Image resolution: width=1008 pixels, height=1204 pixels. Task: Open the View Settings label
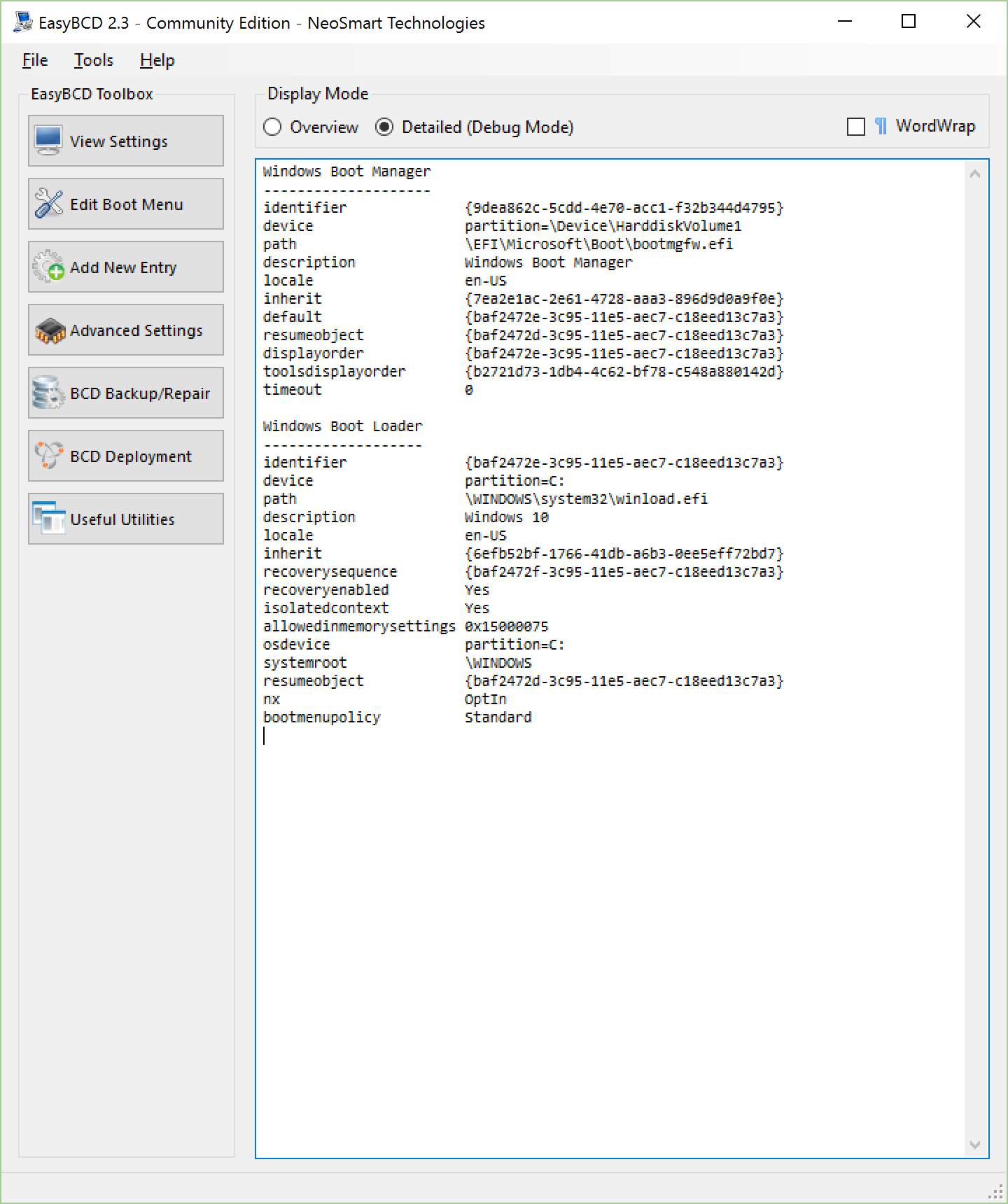119,141
